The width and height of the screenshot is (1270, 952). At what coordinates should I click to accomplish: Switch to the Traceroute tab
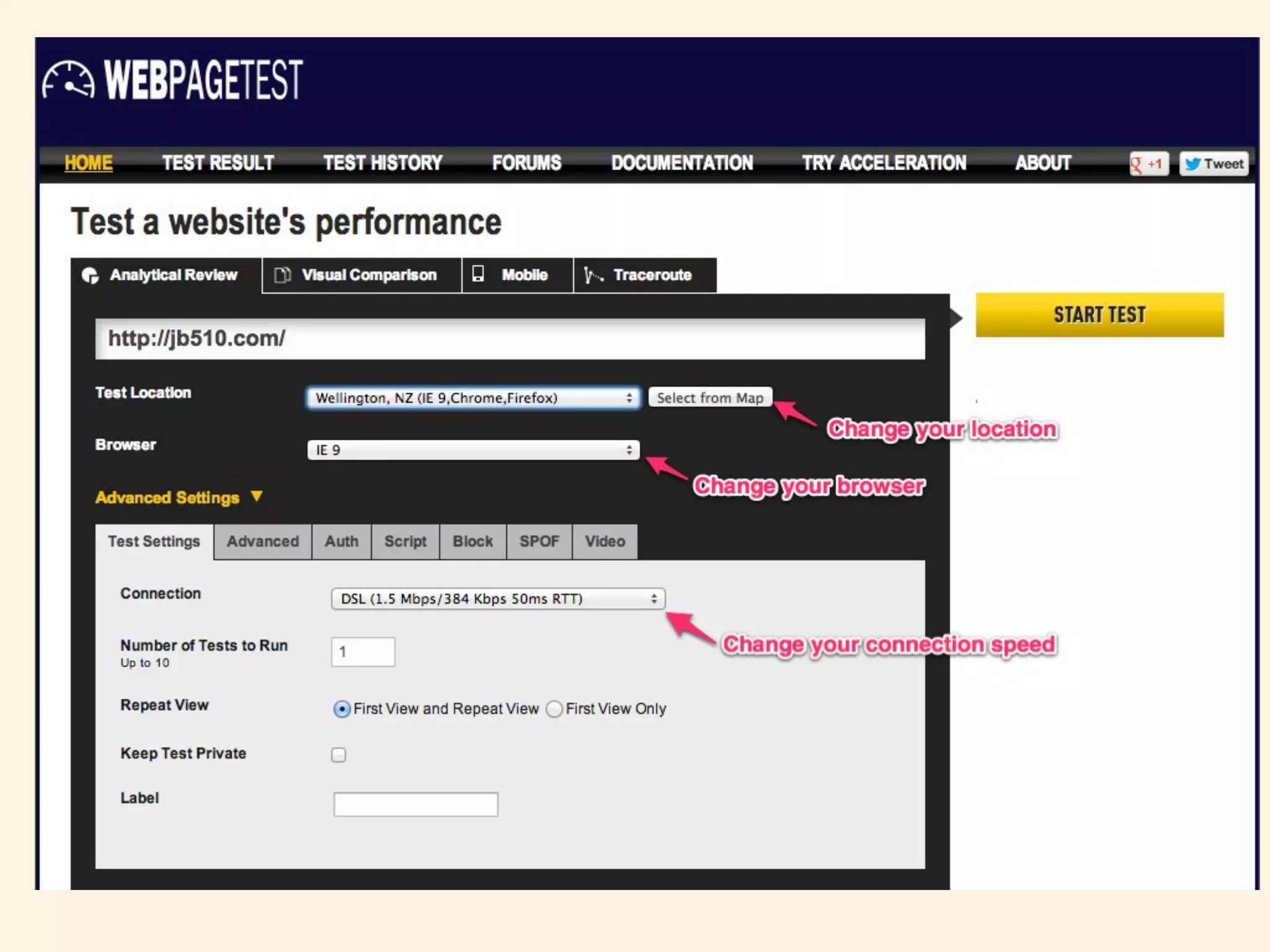tap(645, 275)
